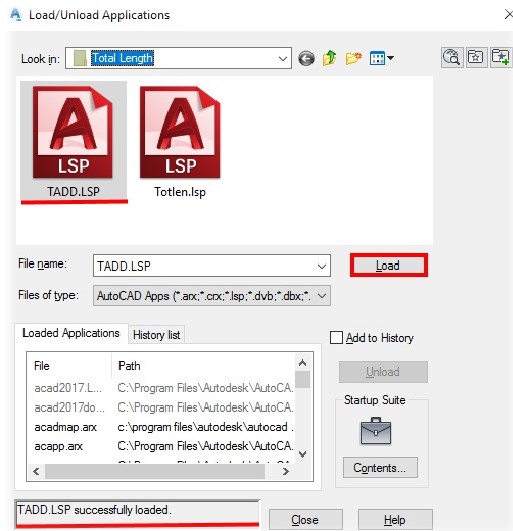
Task: Go up one folder level icon
Action: tap(329, 58)
